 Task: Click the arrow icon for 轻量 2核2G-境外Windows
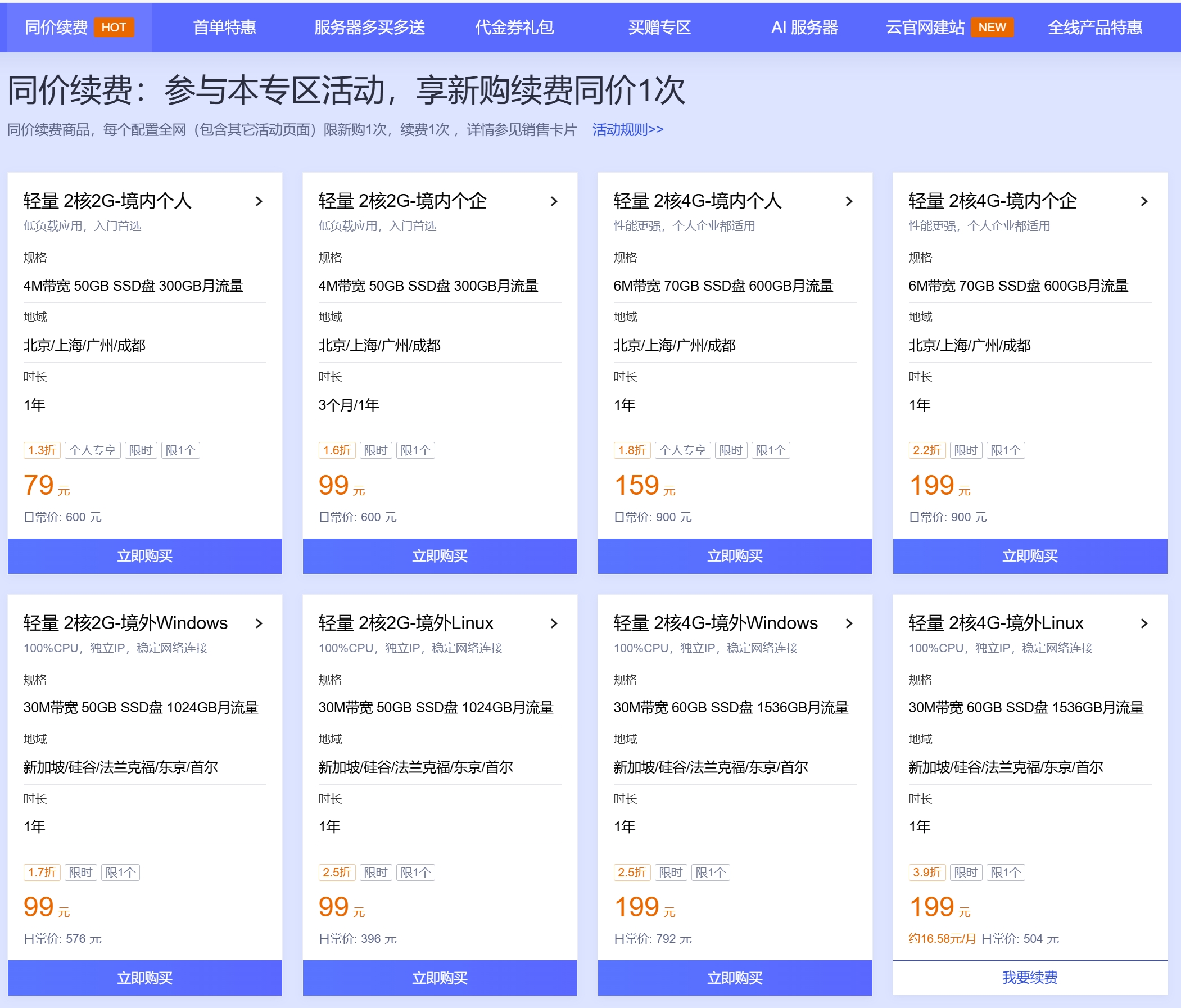pyautogui.click(x=259, y=623)
